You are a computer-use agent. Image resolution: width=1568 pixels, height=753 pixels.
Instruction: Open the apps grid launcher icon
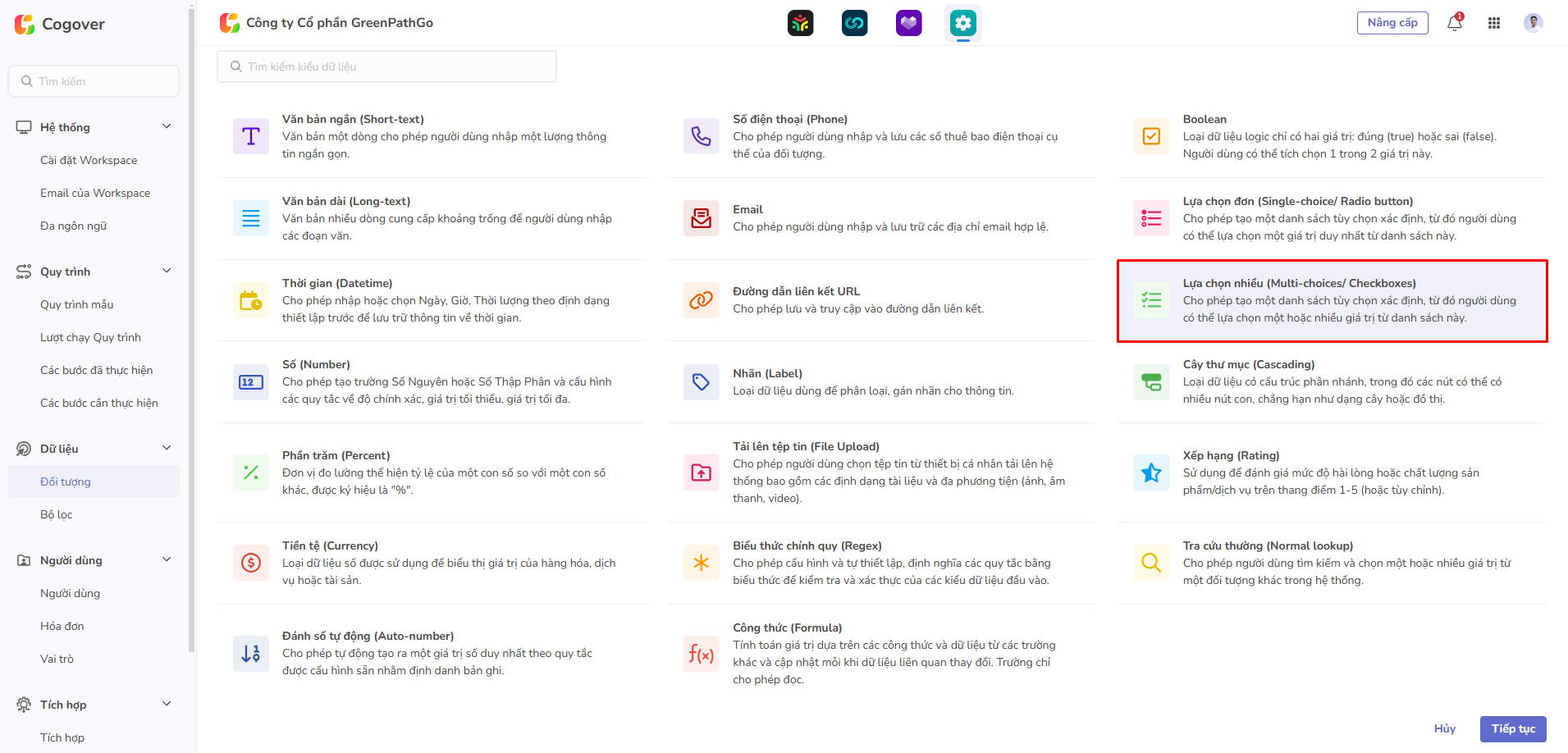(1493, 23)
